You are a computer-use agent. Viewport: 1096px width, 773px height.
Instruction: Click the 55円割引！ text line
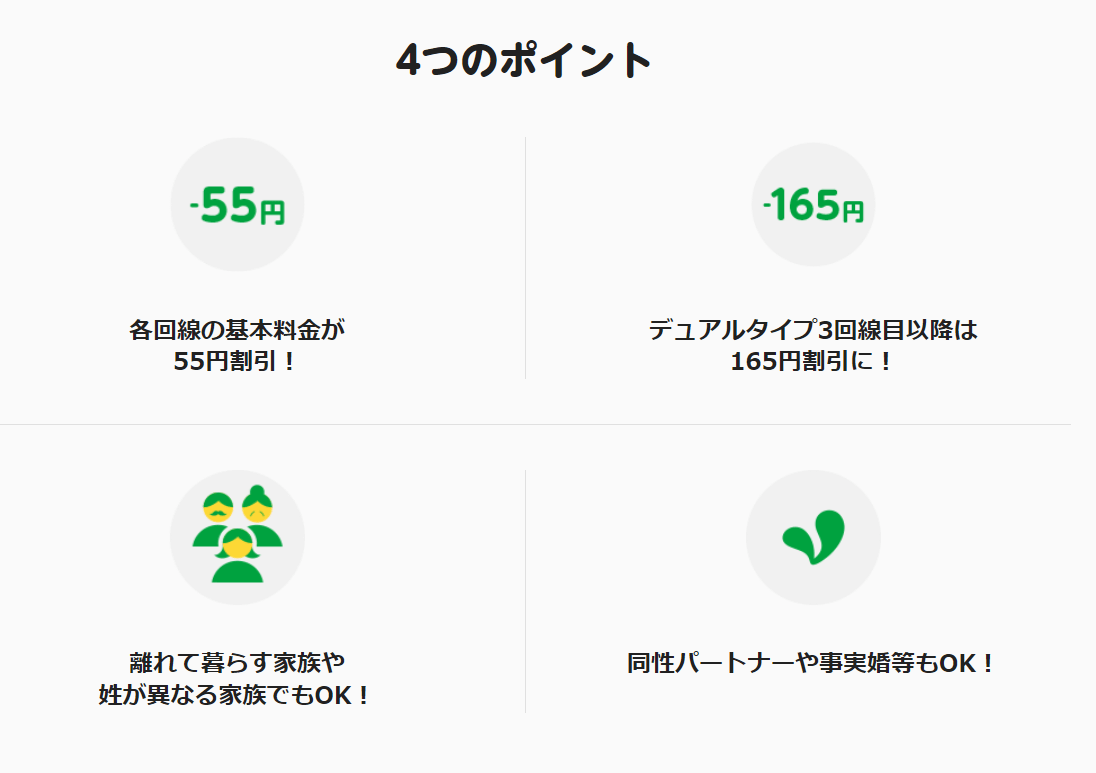(237, 361)
